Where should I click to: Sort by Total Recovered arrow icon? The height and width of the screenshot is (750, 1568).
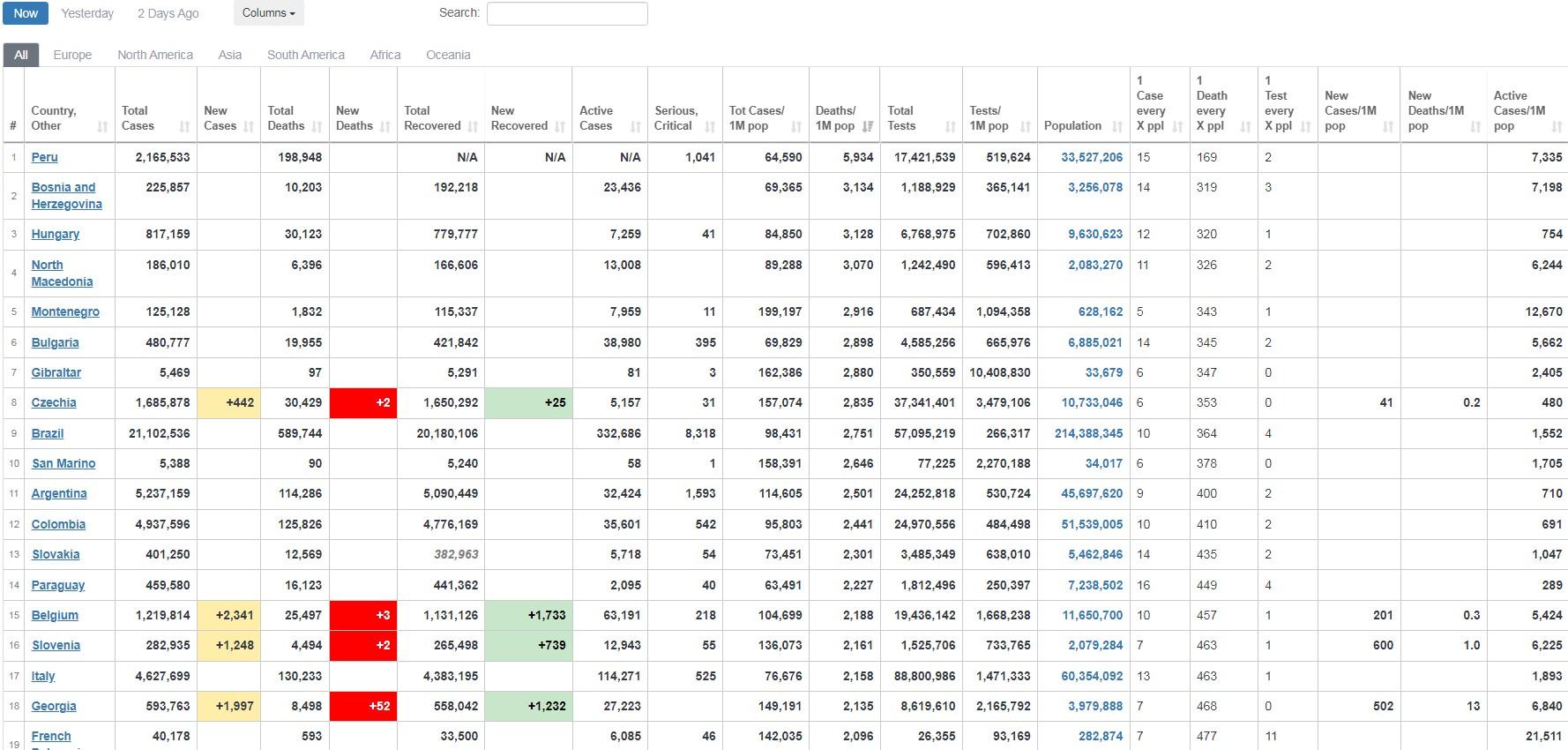pyautogui.click(x=473, y=127)
